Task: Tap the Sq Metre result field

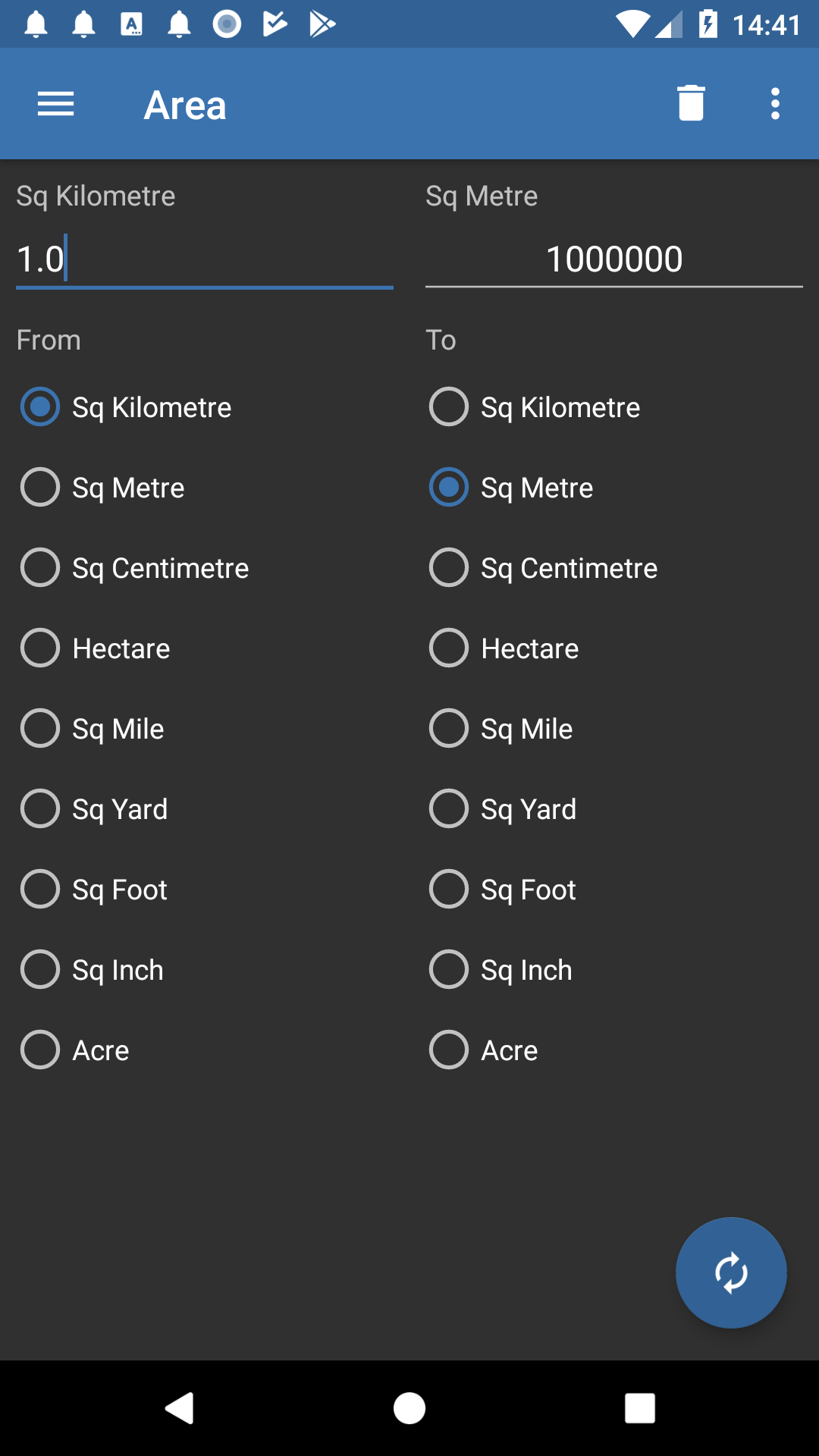Action: [x=614, y=259]
